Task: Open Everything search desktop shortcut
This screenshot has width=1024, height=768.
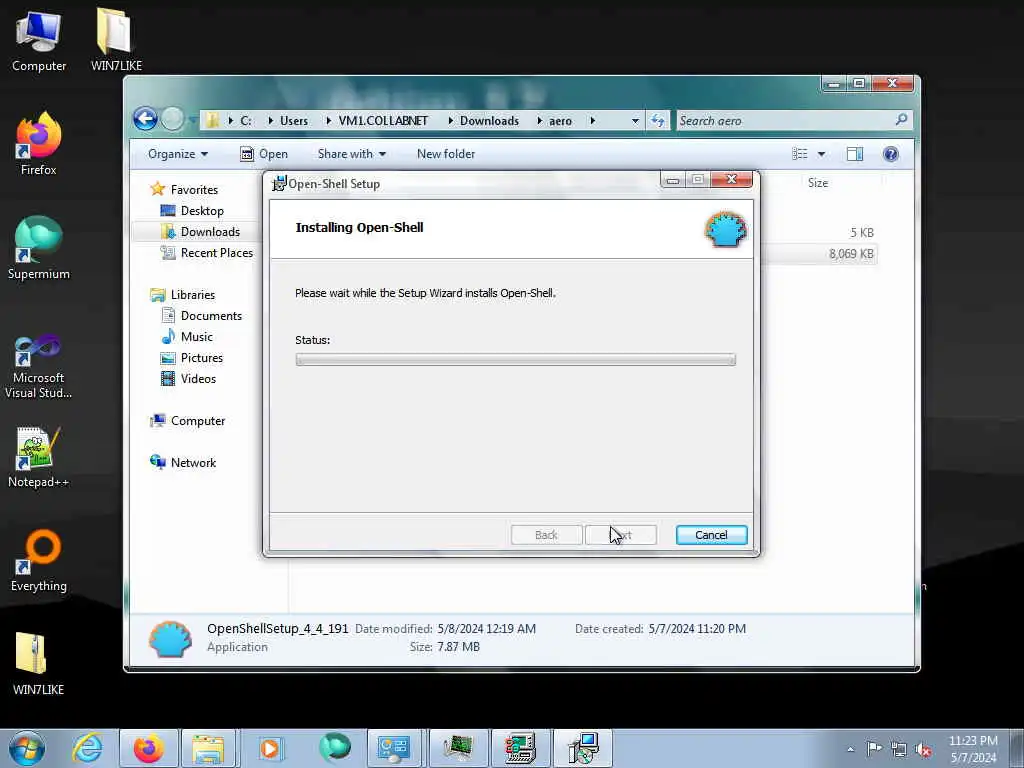Action: tap(39, 560)
